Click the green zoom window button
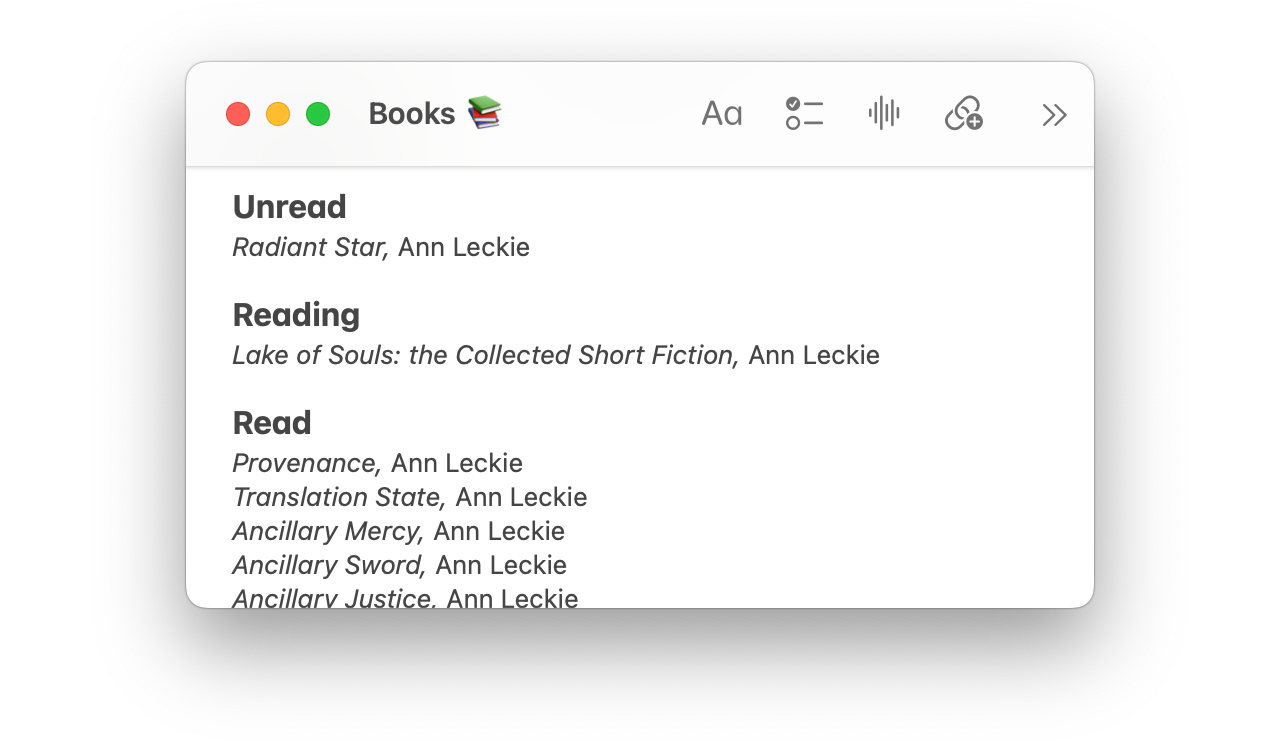The height and width of the screenshot is (742, 1280). [318, 114]
